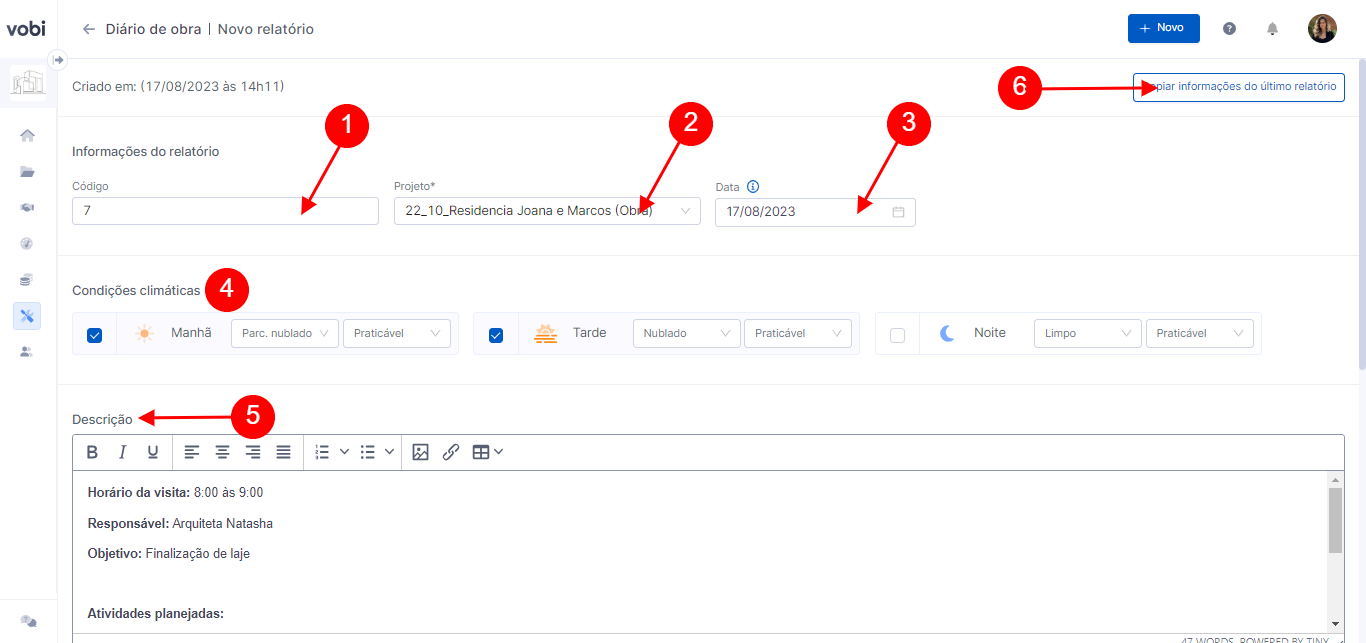Click the 'Responsável: Arquiteta Natasha' line

(180, 523)
